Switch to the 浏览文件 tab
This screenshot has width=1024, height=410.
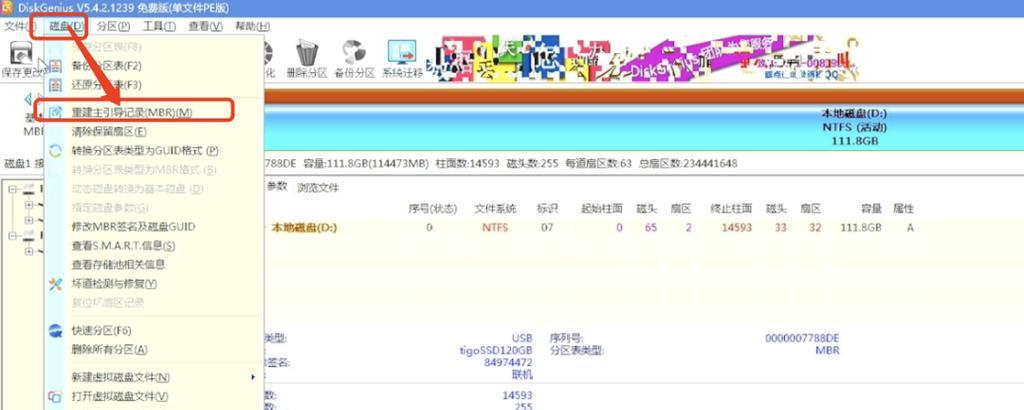coord(318,187)
